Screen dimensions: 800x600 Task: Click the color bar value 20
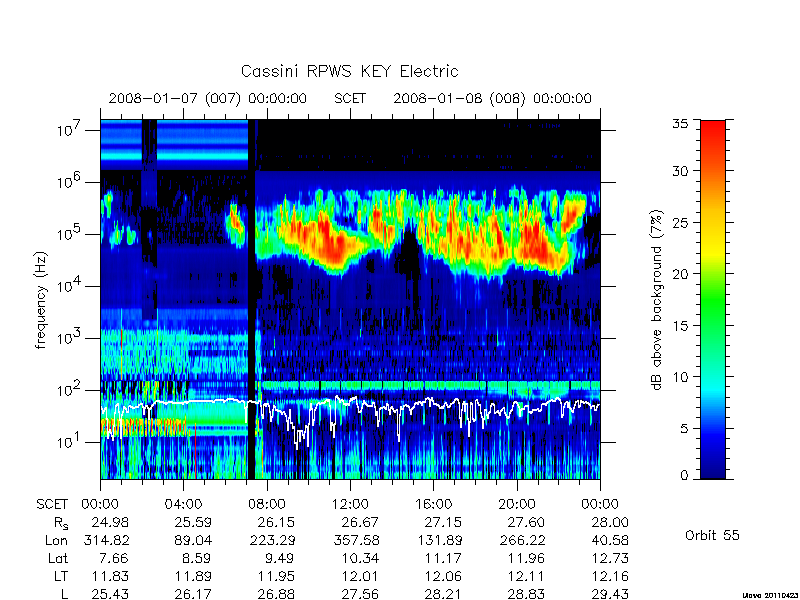680,273
